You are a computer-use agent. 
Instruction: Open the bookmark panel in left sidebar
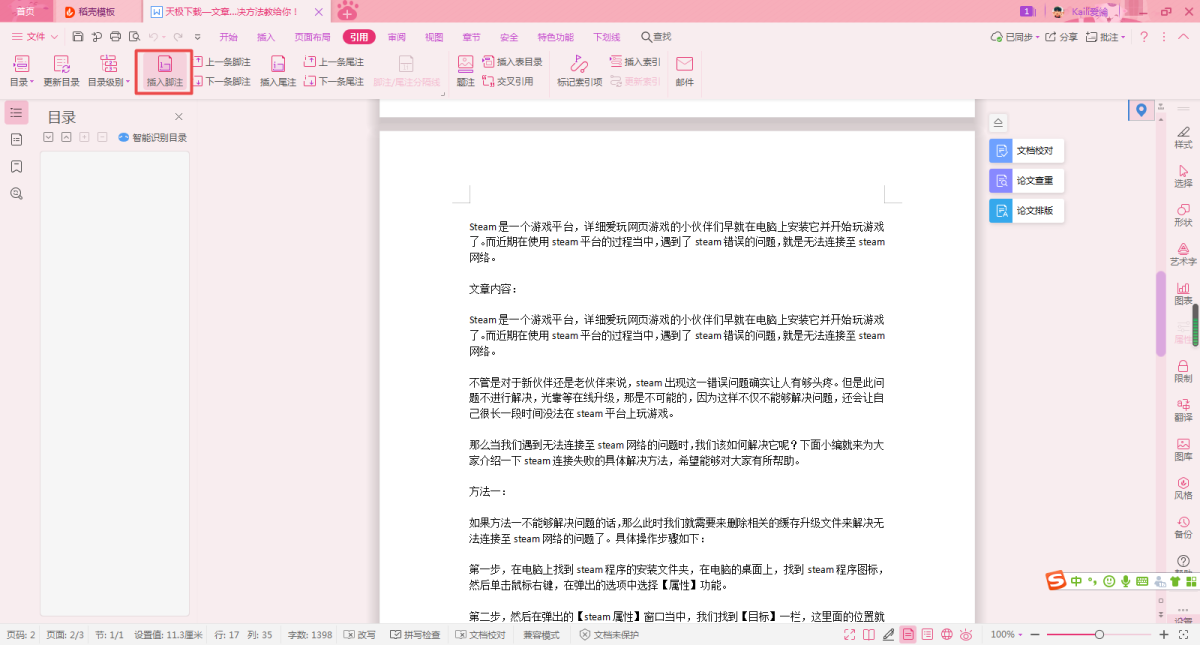coord(16,166)
